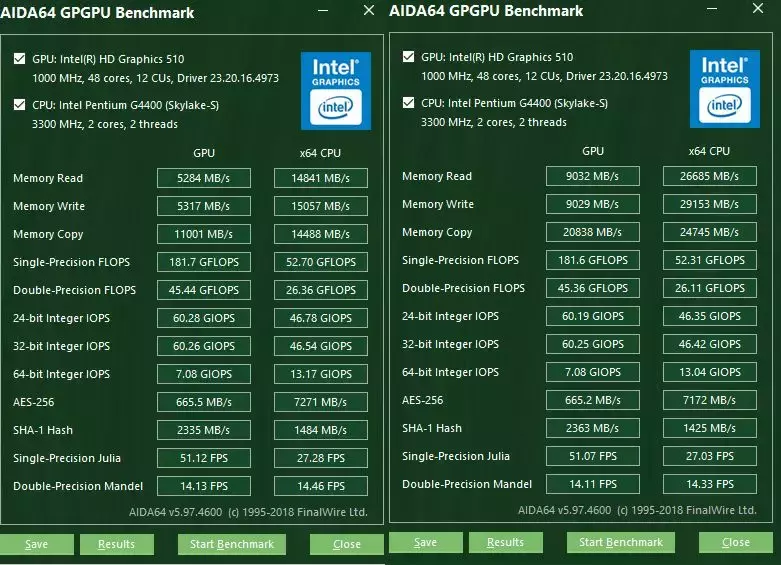Close left window via title bar X
Screen dimensions: 781x565
(369, 10)
